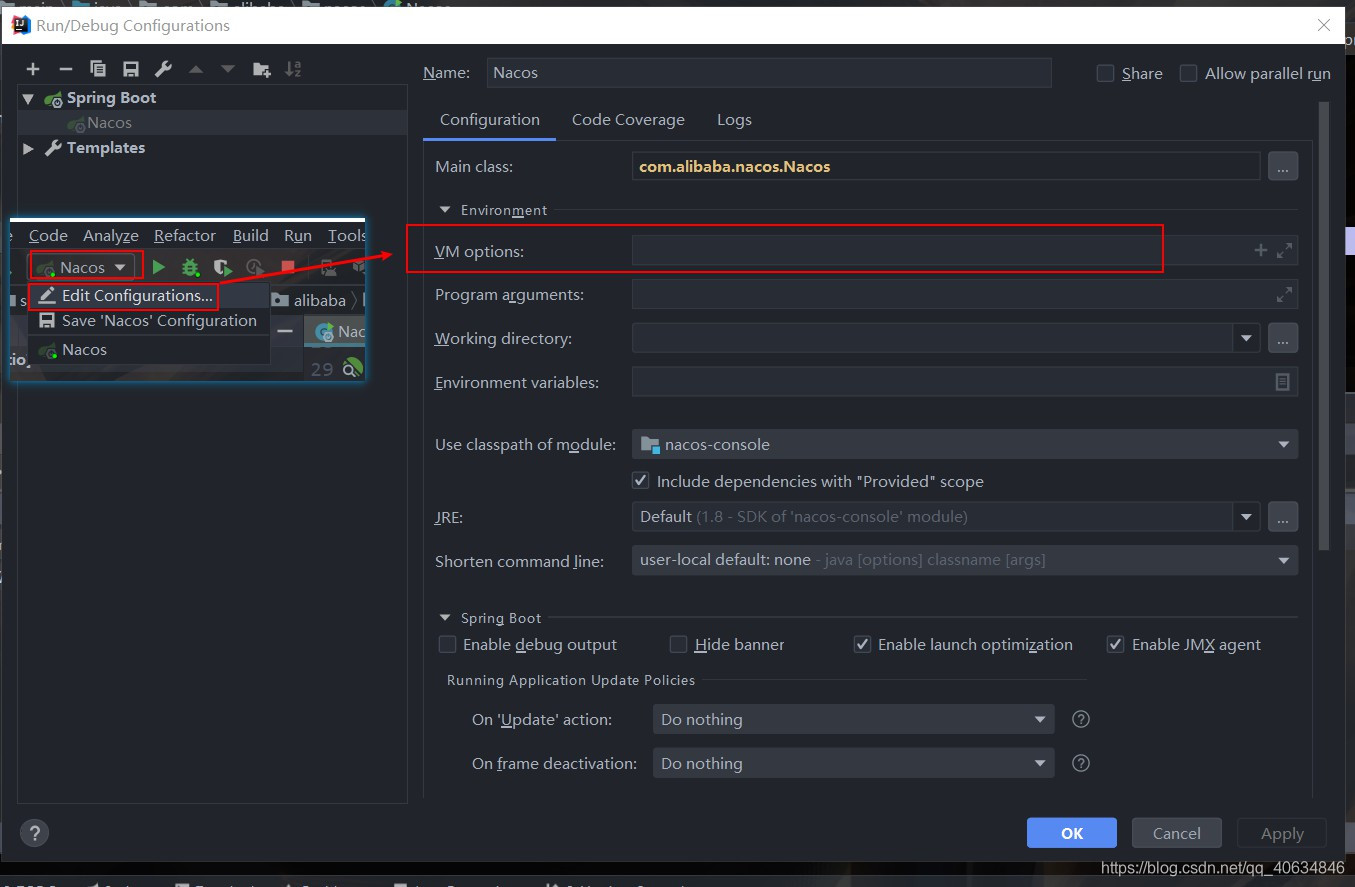Screen dimensions: 1355x887
Task: Click into the Name text field
Action: point(769,72)
